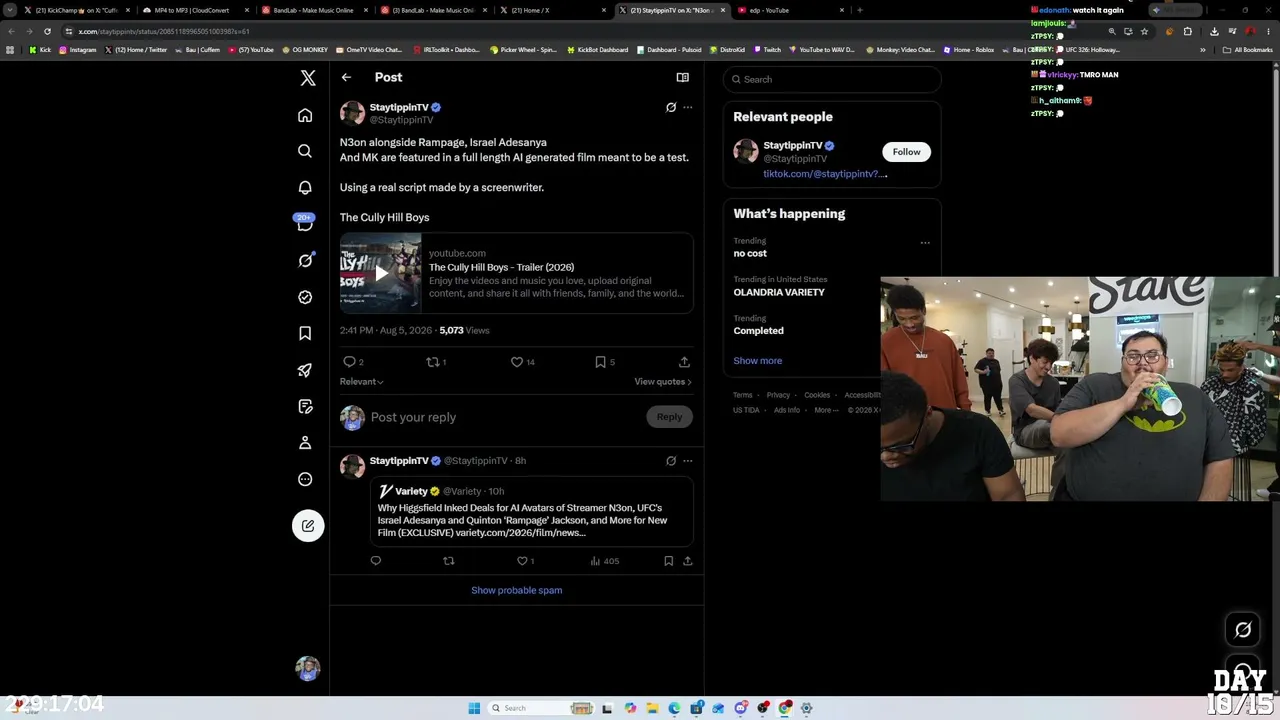Open Messages with 20+ badge
The width and height of the screenshot is (1280, 720).
coord(305,223)
